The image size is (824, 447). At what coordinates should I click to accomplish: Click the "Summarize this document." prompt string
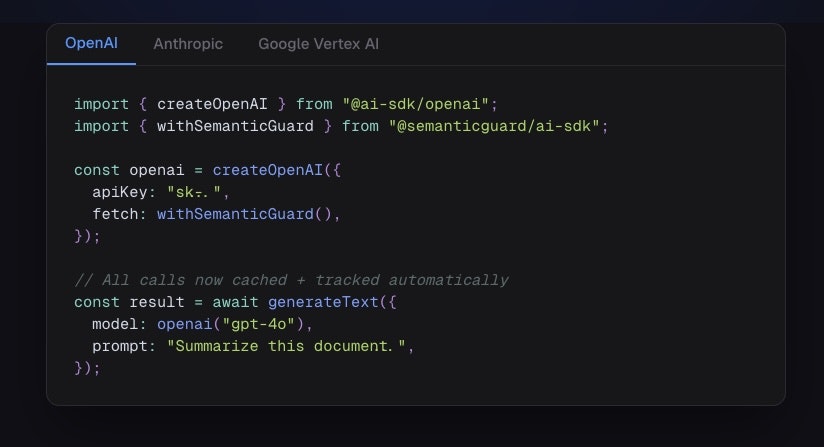click(x=286, y=346)
